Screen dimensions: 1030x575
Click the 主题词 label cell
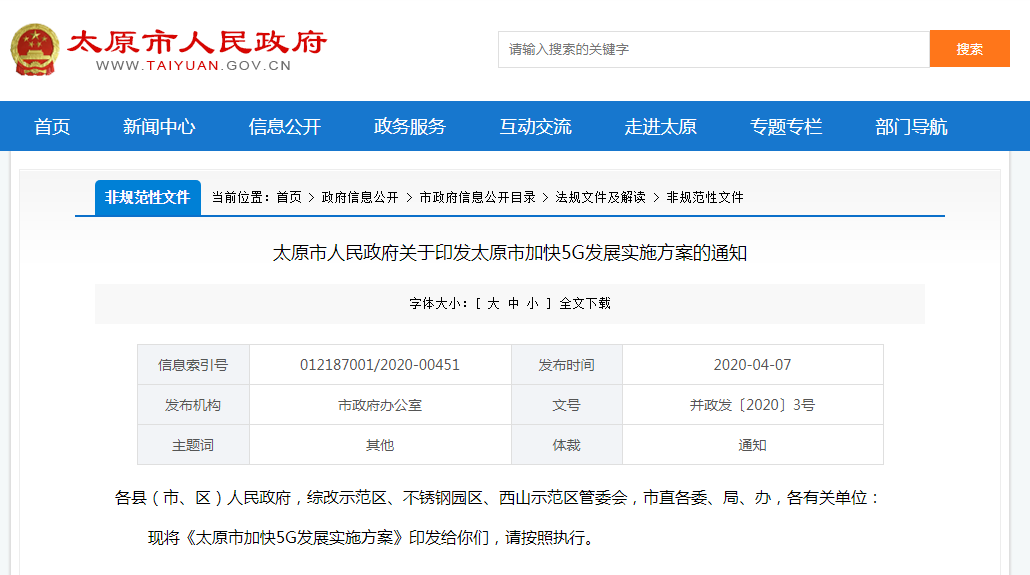pos(193,446)
